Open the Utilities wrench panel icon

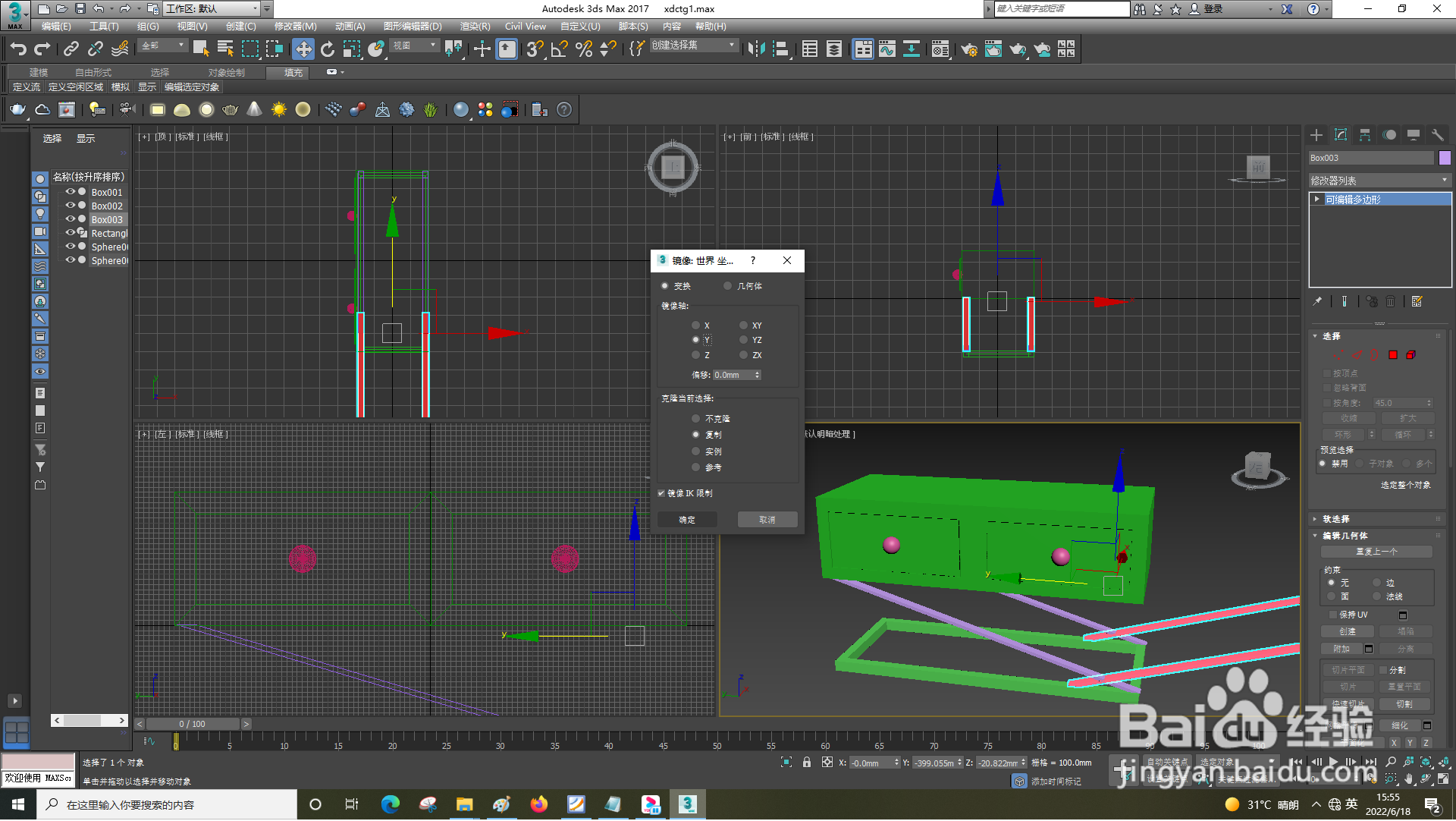[x=1437, y=135]
